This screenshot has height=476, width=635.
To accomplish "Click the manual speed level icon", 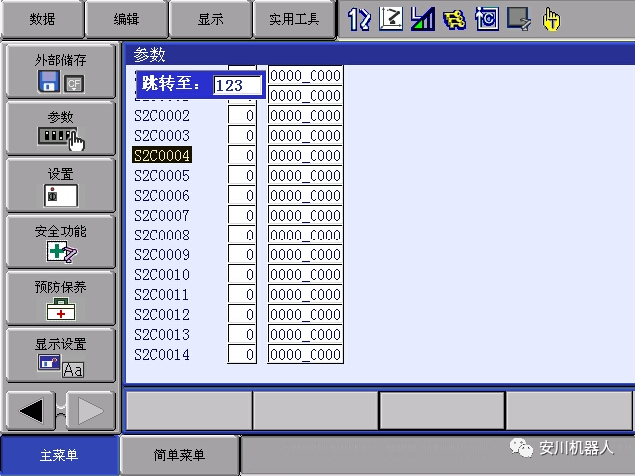I will [422, 19].
